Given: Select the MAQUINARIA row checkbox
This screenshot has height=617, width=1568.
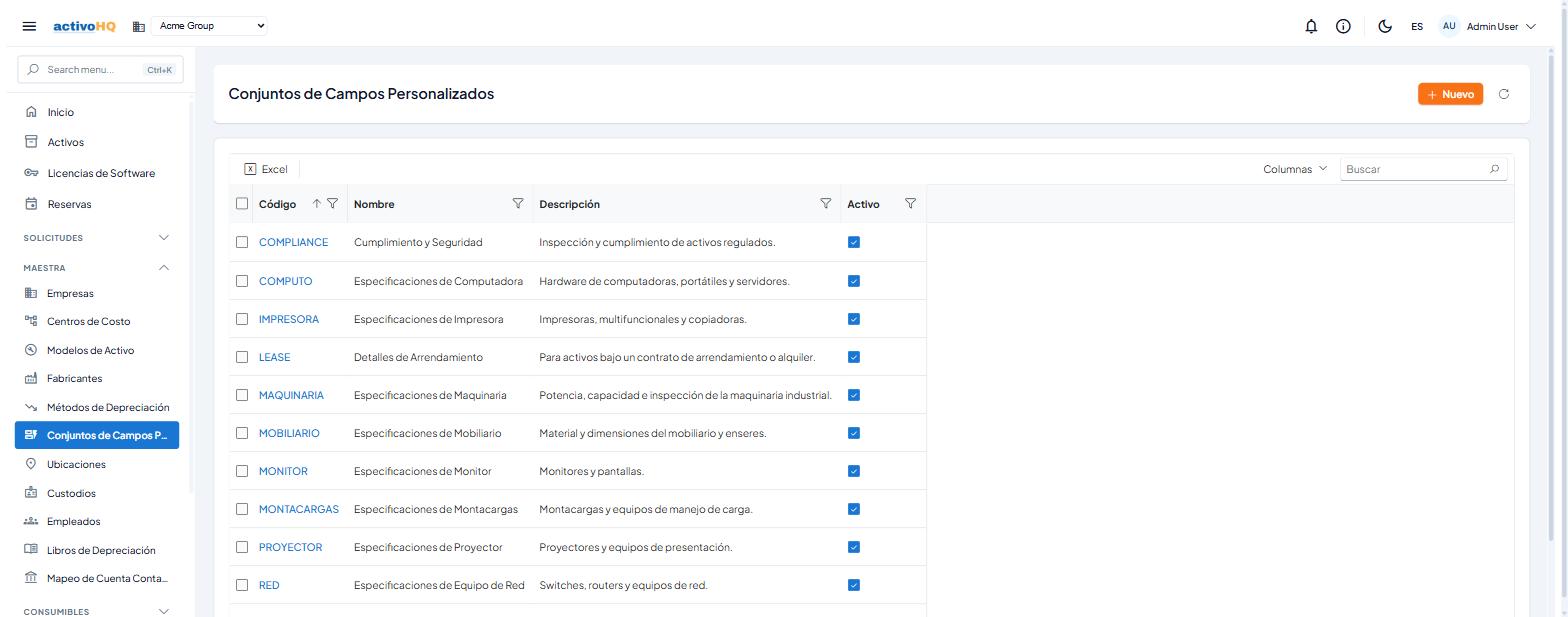Looking at the screenshot, I should pyautogui.click(x=242, y=395).
